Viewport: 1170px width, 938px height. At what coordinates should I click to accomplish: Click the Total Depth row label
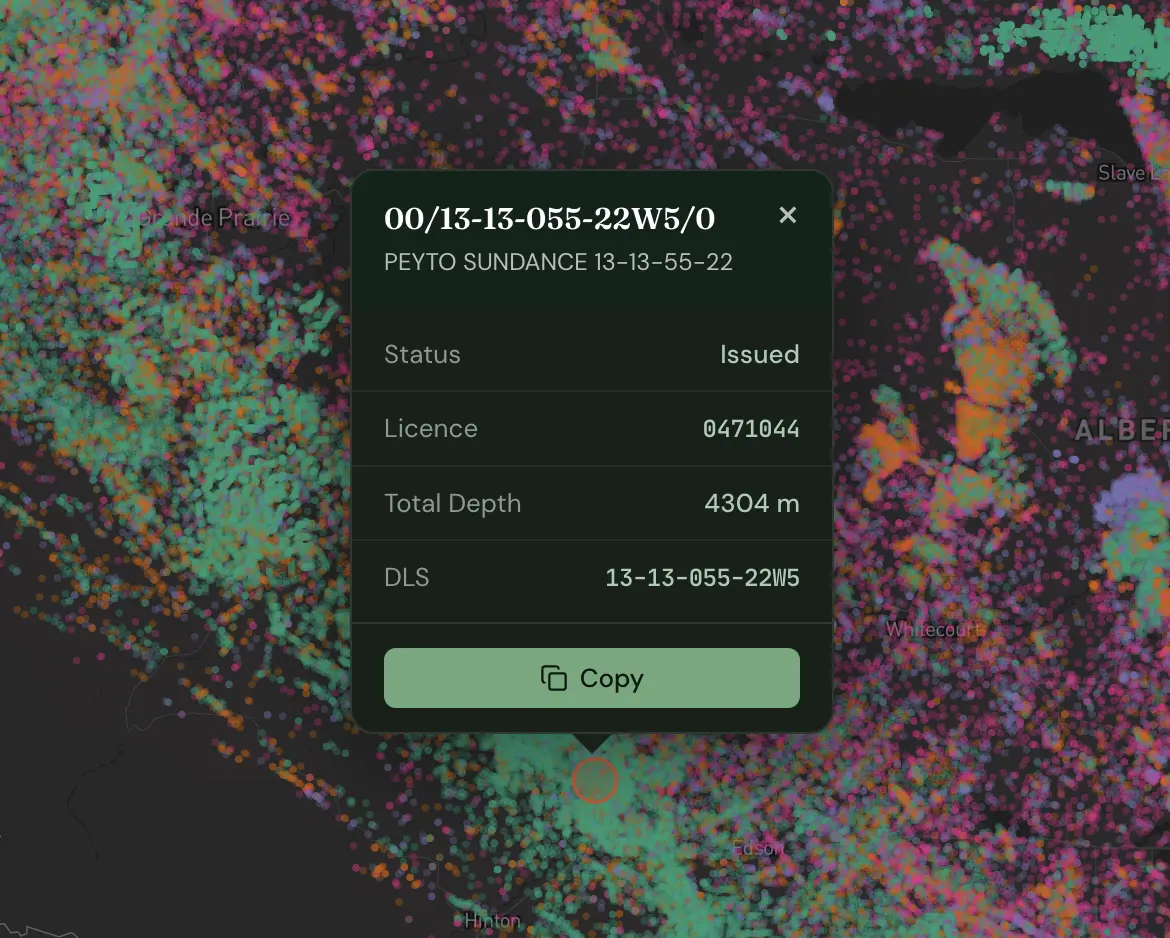[x=452, y=503]
